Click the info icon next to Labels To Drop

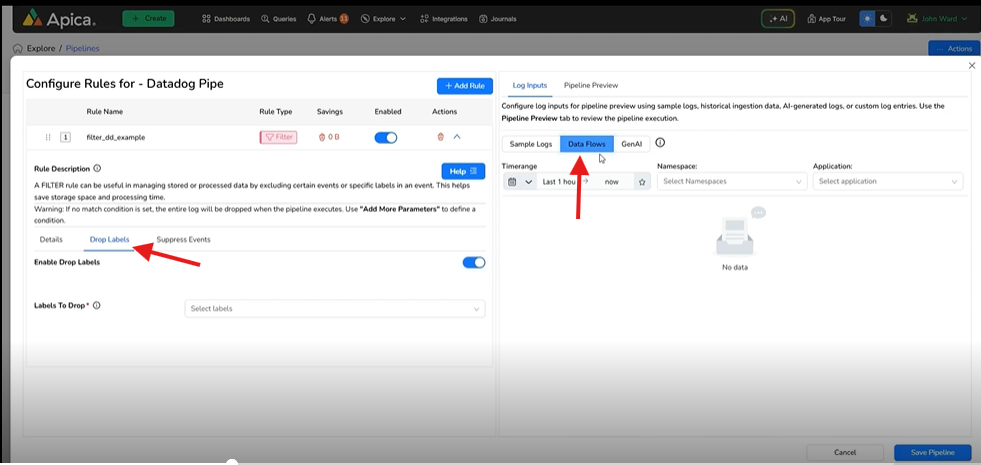click(x=97, y=306)
